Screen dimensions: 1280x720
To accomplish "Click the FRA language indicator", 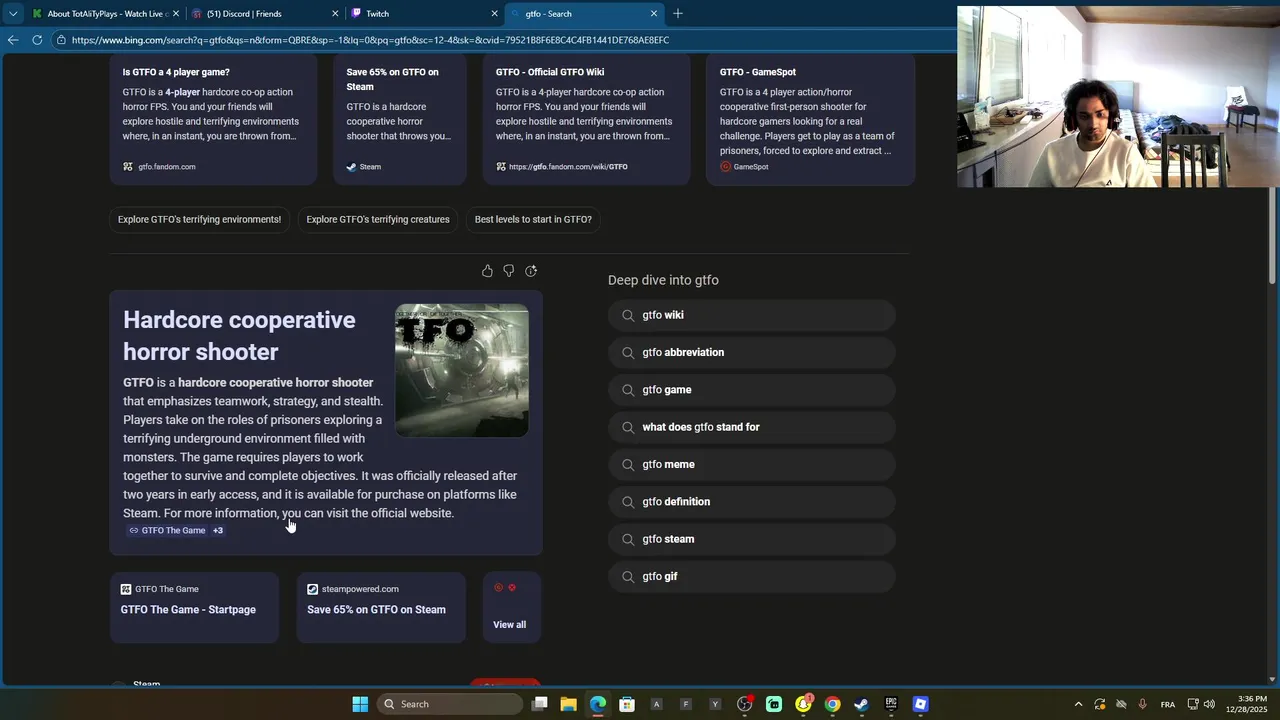I will [1168, 705].
